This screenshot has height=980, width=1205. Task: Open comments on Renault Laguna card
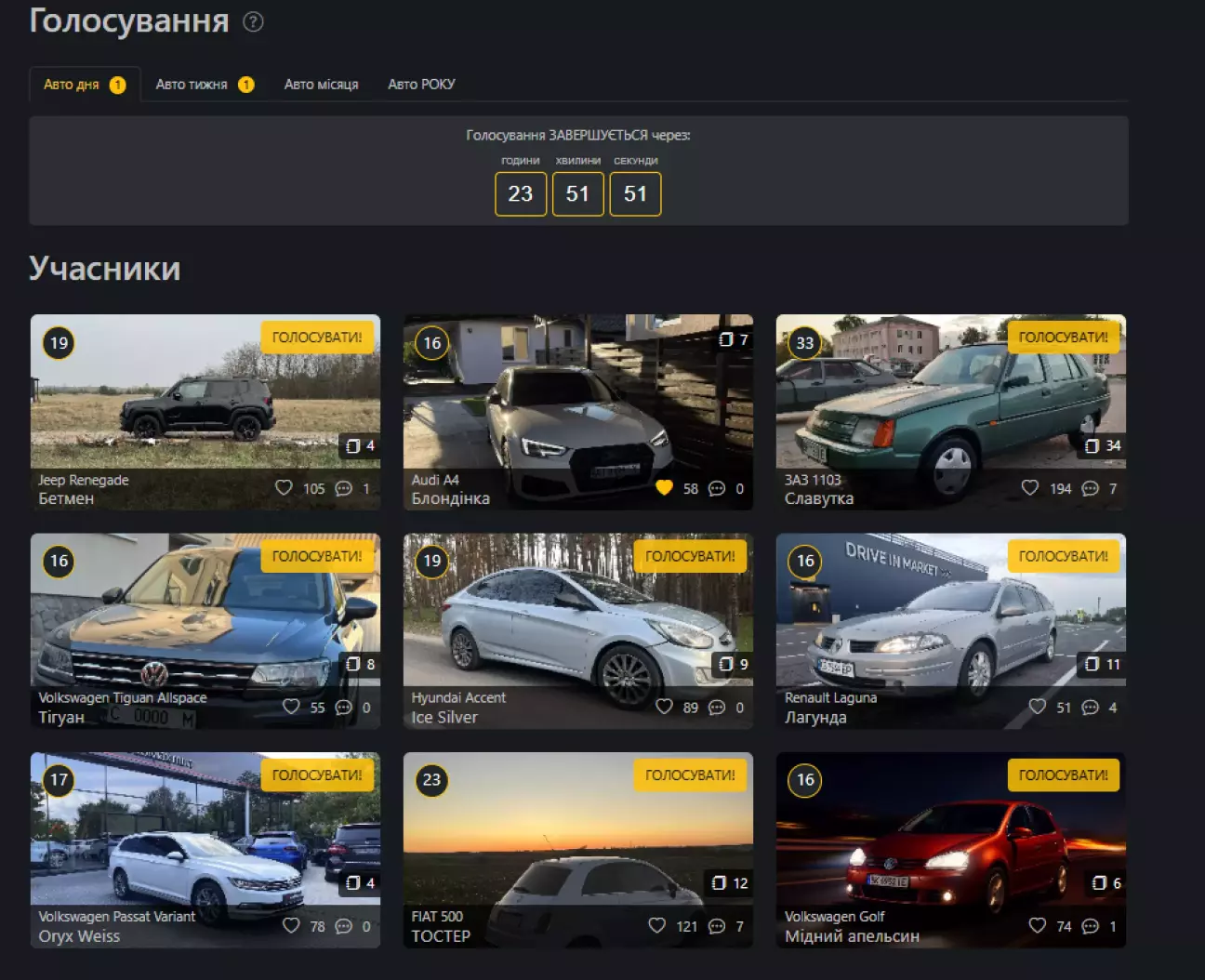pos(1091,708)
